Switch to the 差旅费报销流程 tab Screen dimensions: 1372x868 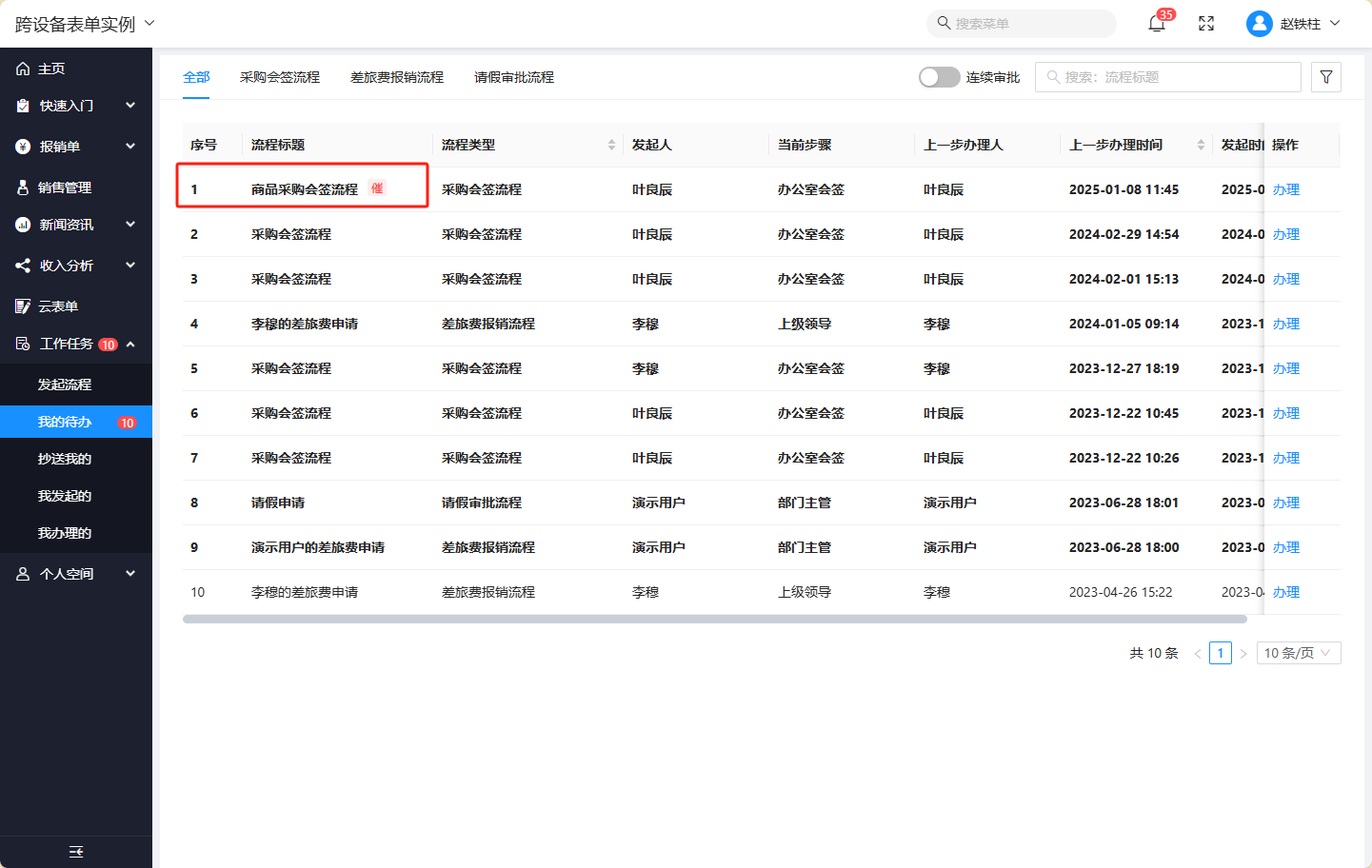397,77
